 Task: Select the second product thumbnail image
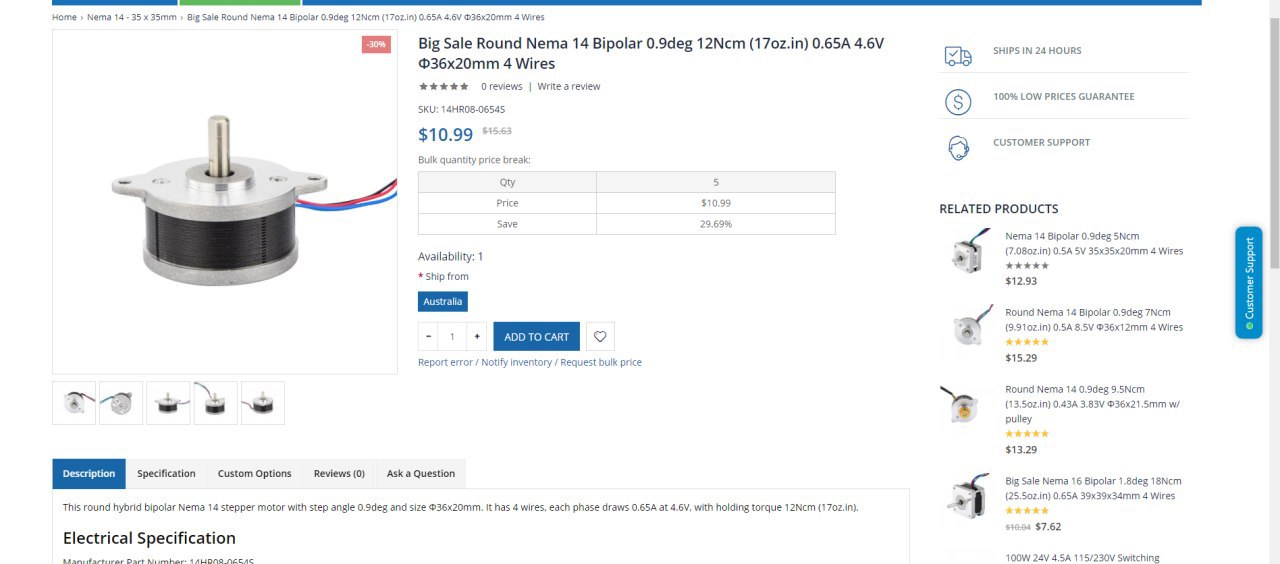tap(121, 403)
